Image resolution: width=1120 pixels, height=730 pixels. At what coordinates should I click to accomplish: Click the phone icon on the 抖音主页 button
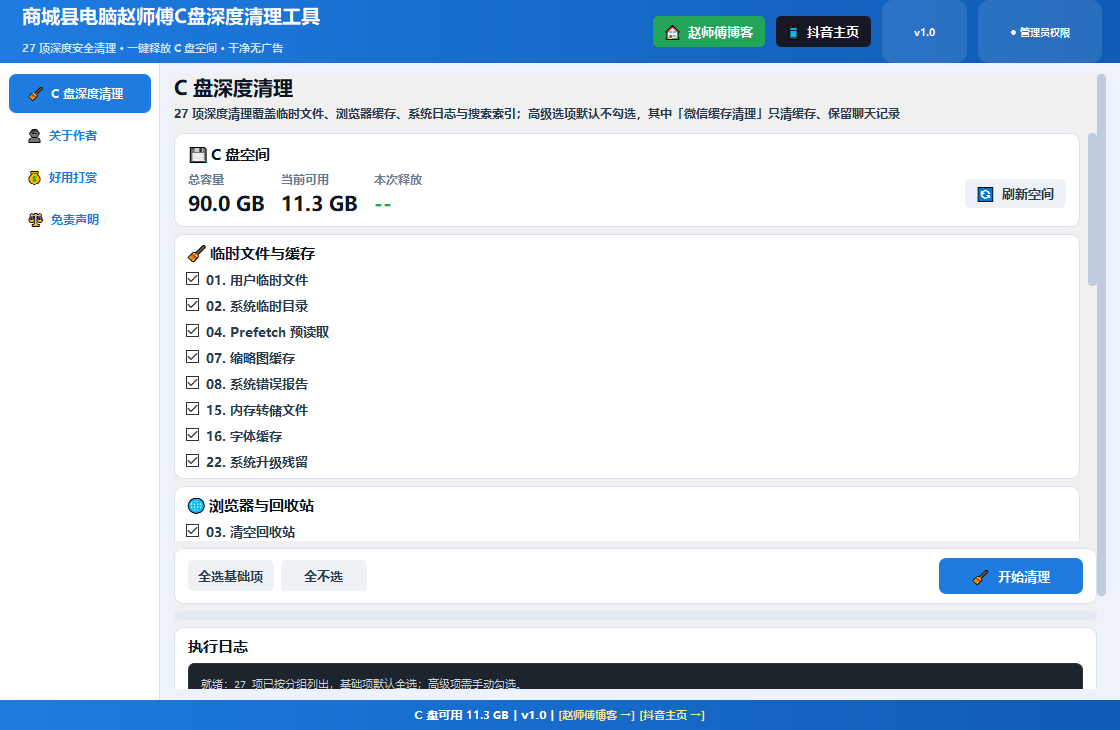(793, 32)
